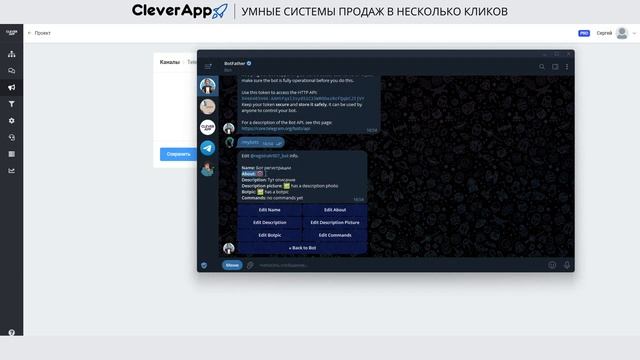The width and height of the screenshot is (640, 360).
Task: Click the Edit Name bot button
Action: tap(269, 210)
